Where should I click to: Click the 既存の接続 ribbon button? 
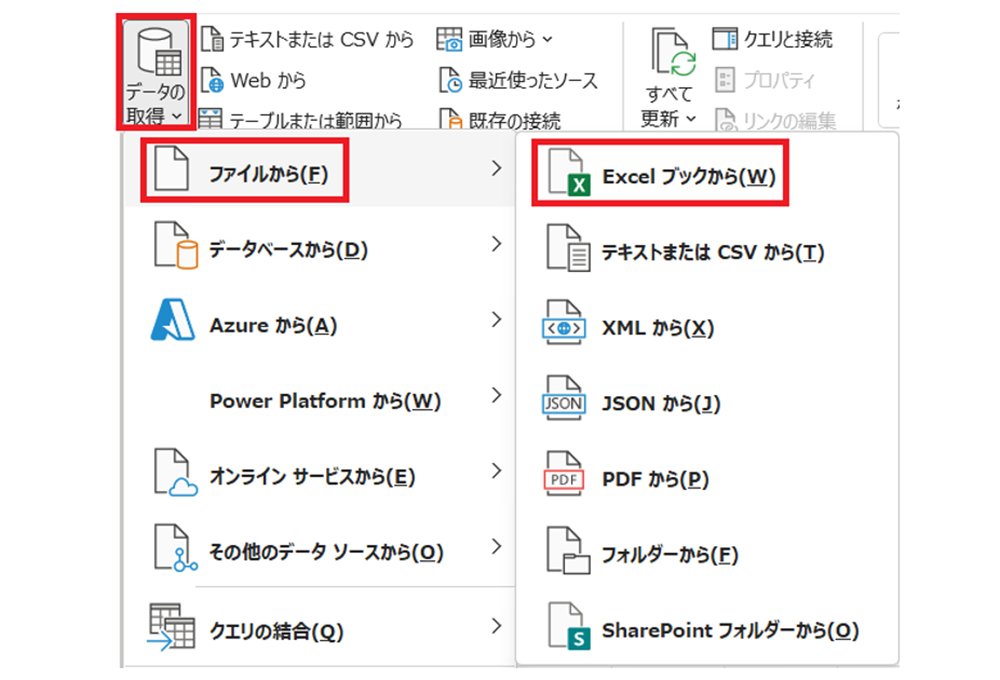click(x=499, y=119)
